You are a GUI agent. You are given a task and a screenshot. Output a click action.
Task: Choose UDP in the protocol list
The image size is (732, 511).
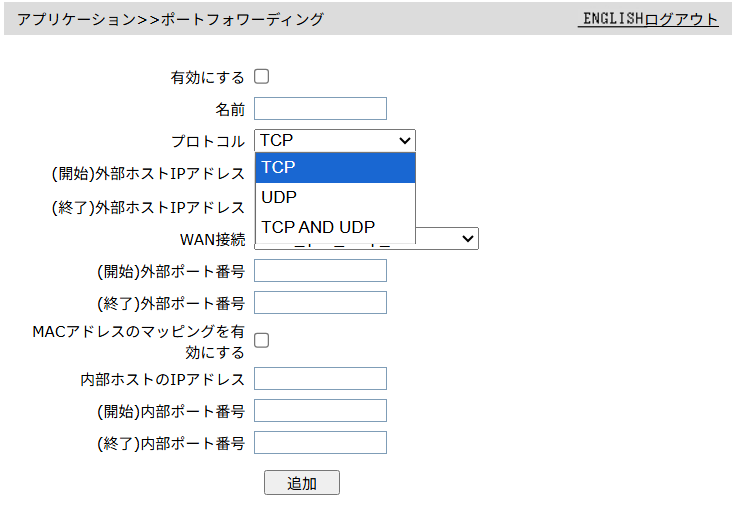coord(334,197)
